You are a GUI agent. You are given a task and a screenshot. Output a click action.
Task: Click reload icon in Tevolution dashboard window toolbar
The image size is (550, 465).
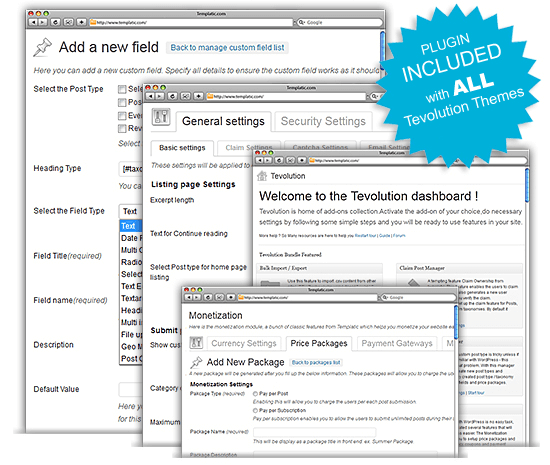[x=279, y=160]
